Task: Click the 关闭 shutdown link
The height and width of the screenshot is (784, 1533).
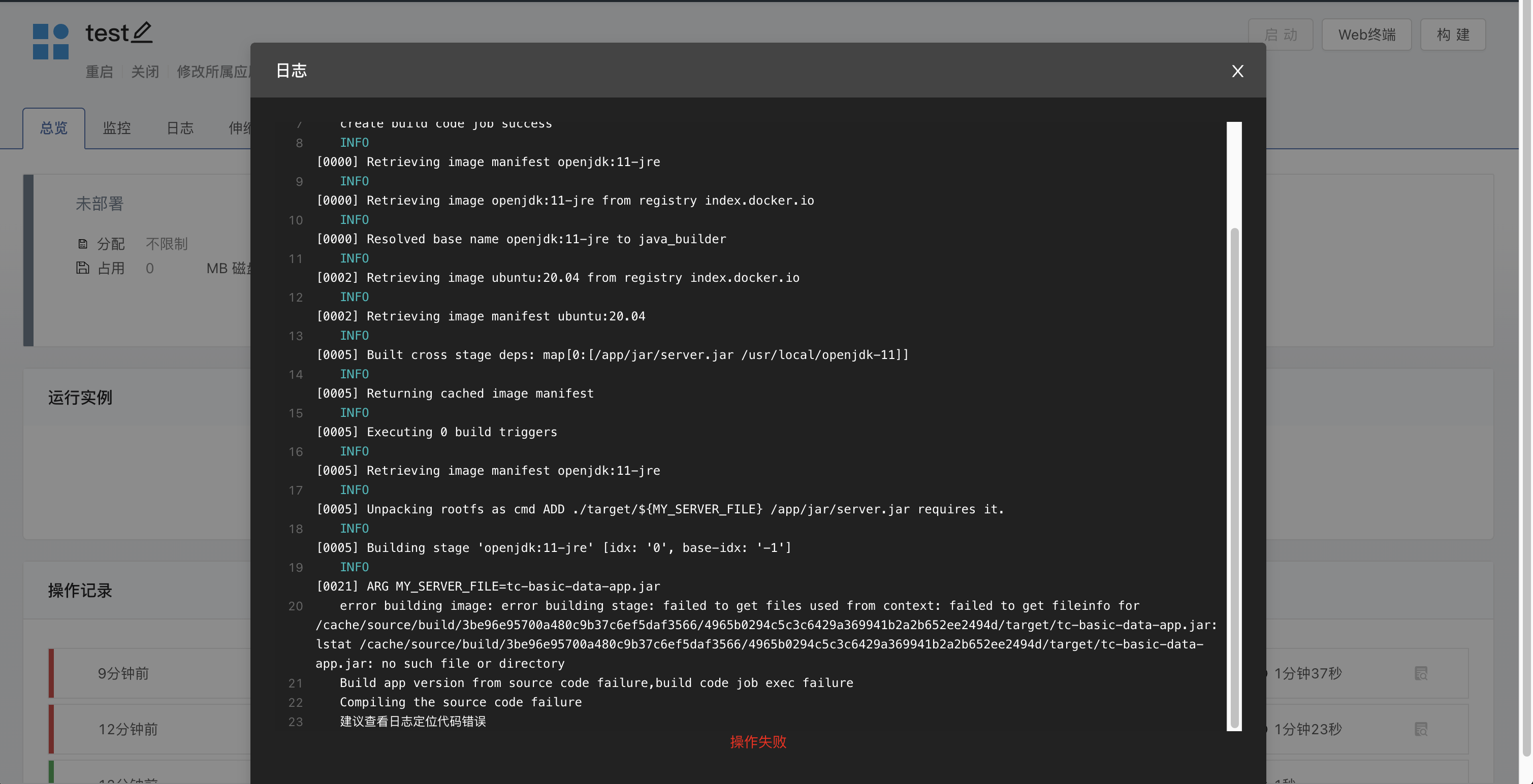Action: pos(144,72)
